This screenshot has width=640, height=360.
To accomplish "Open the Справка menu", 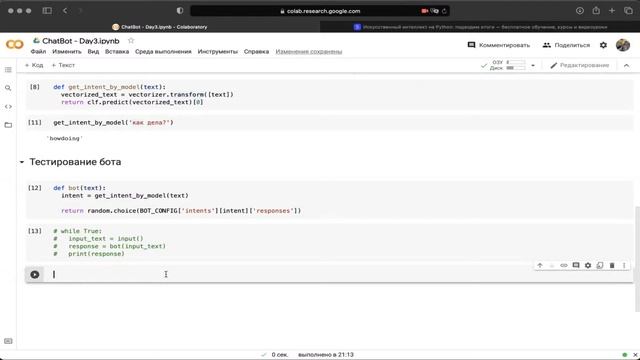I will 256,51.
